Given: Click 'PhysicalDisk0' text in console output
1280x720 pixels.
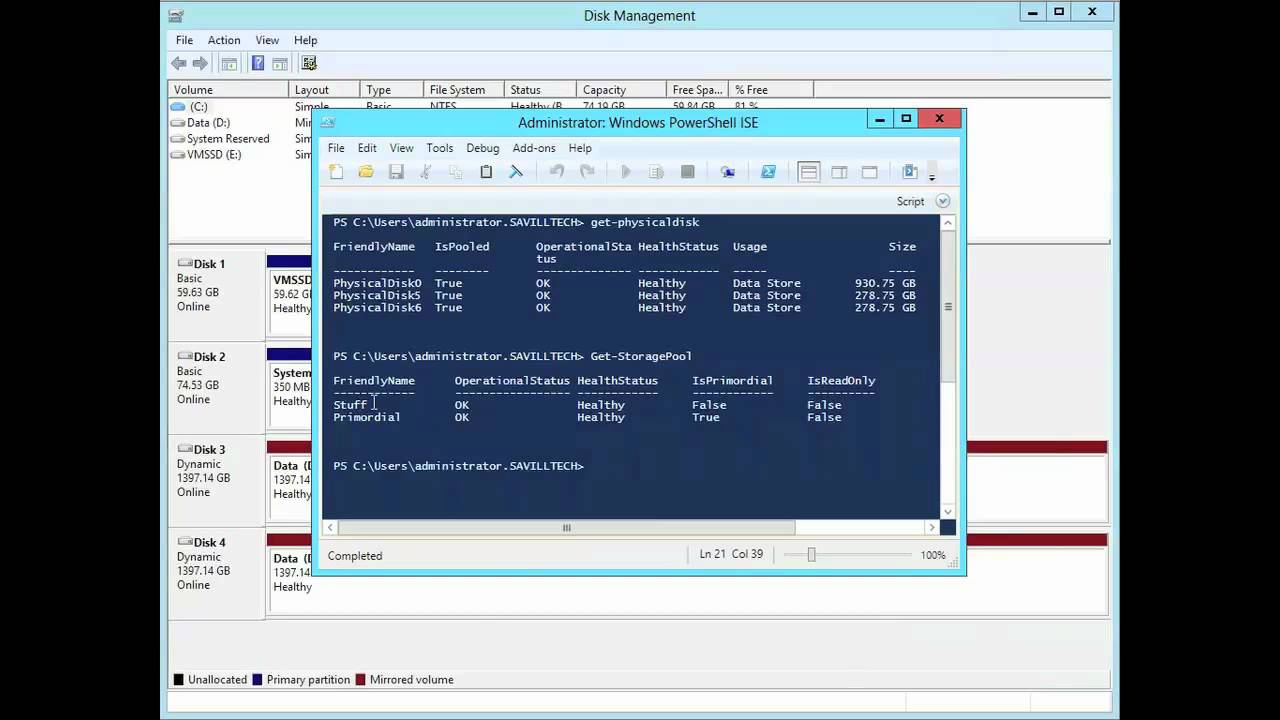Looking at the screenshot, I should point(377,283).
